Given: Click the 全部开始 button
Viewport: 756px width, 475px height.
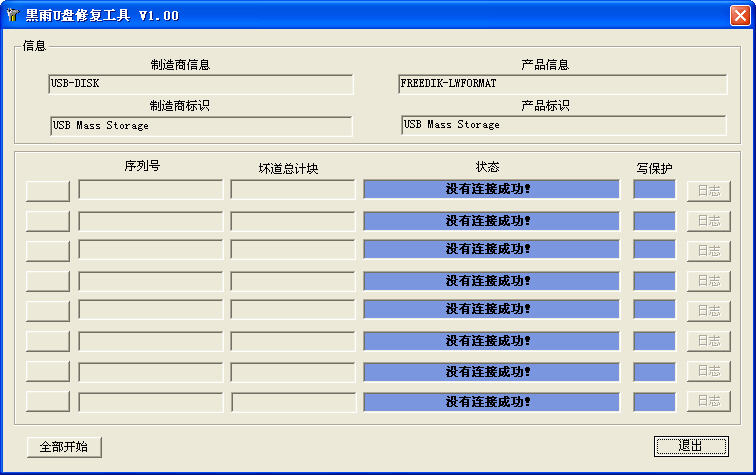Looking at the screenshot, I should (64, 447).
